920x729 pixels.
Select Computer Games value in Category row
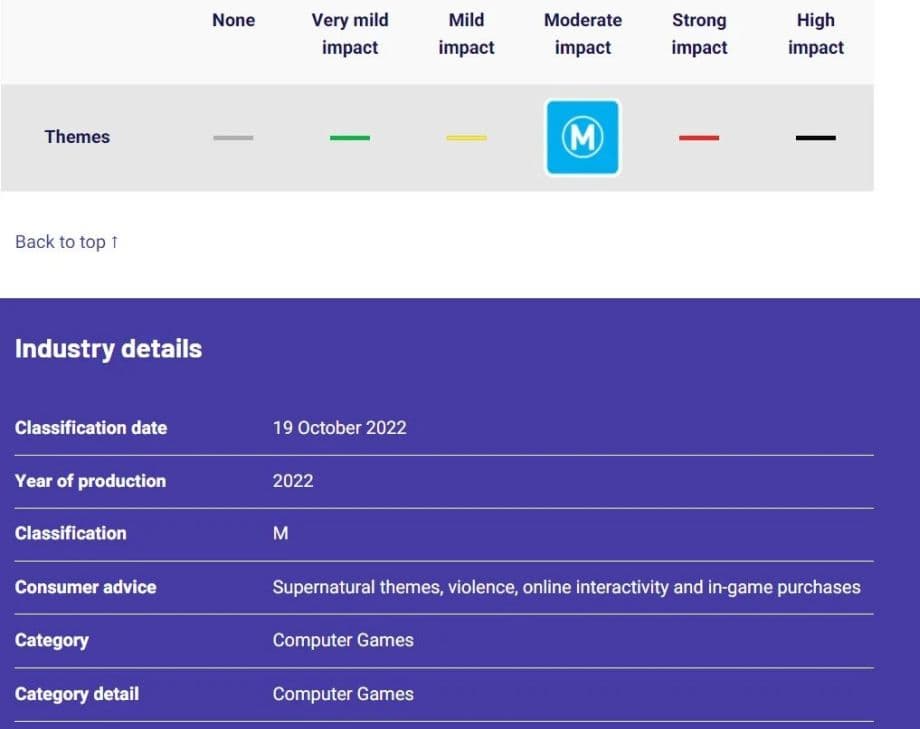pos(343,640)
